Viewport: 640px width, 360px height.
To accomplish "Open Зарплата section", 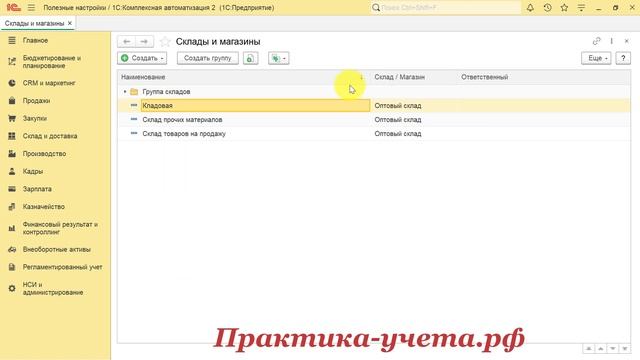I will tap(37, 189).
